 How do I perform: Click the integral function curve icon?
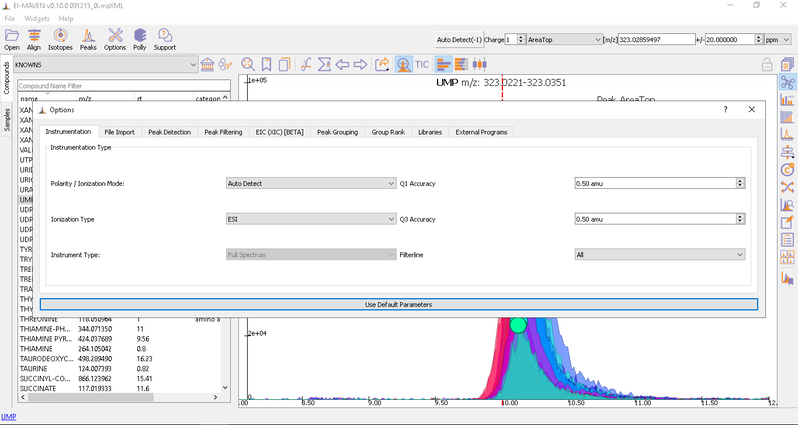[x=306, y=65]
